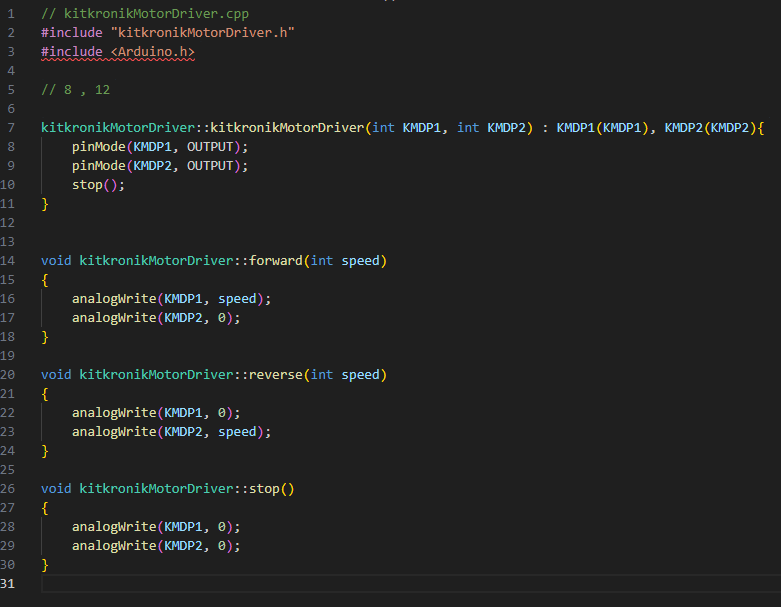Image resolution: width=781 pixels, height=607 pixels.
Task: Click the 'int speed' parameter of forward
Action: tap(345, 261)
